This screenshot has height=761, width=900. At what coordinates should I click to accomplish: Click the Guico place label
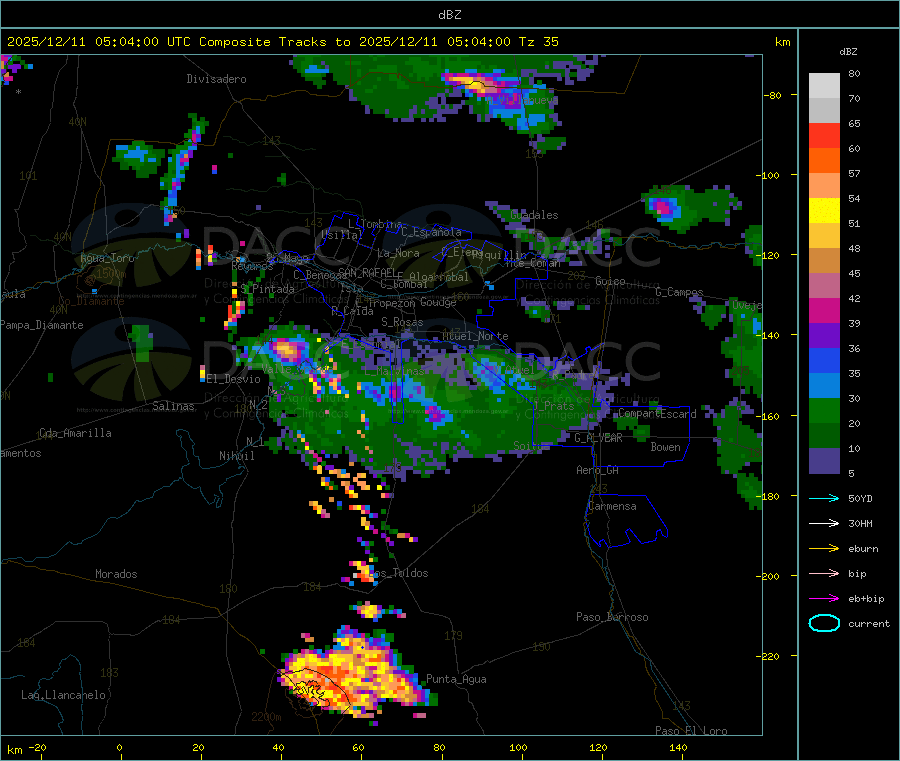[x=610, y=281]
